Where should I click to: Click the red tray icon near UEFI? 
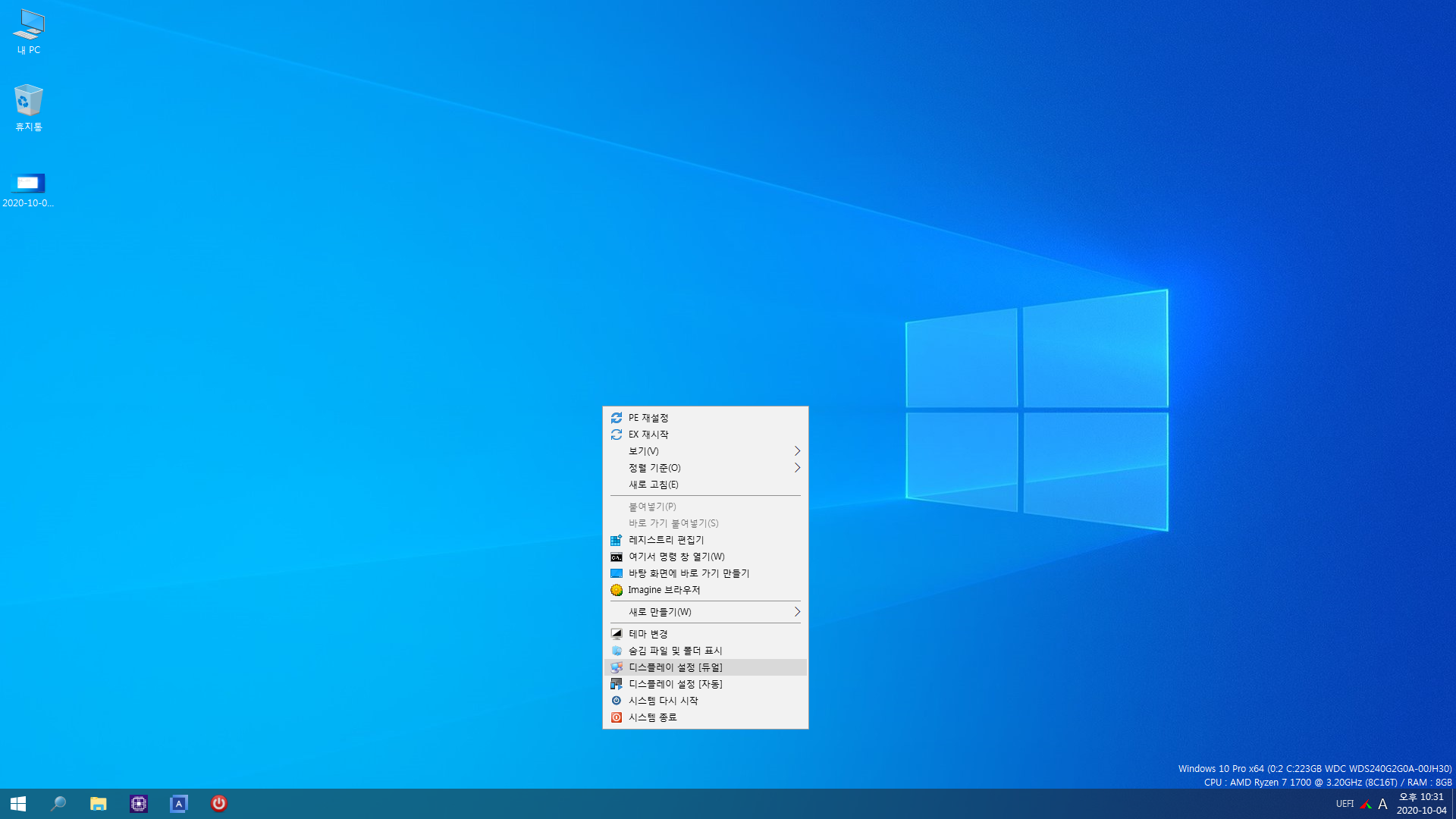(x=1366, y=804)
